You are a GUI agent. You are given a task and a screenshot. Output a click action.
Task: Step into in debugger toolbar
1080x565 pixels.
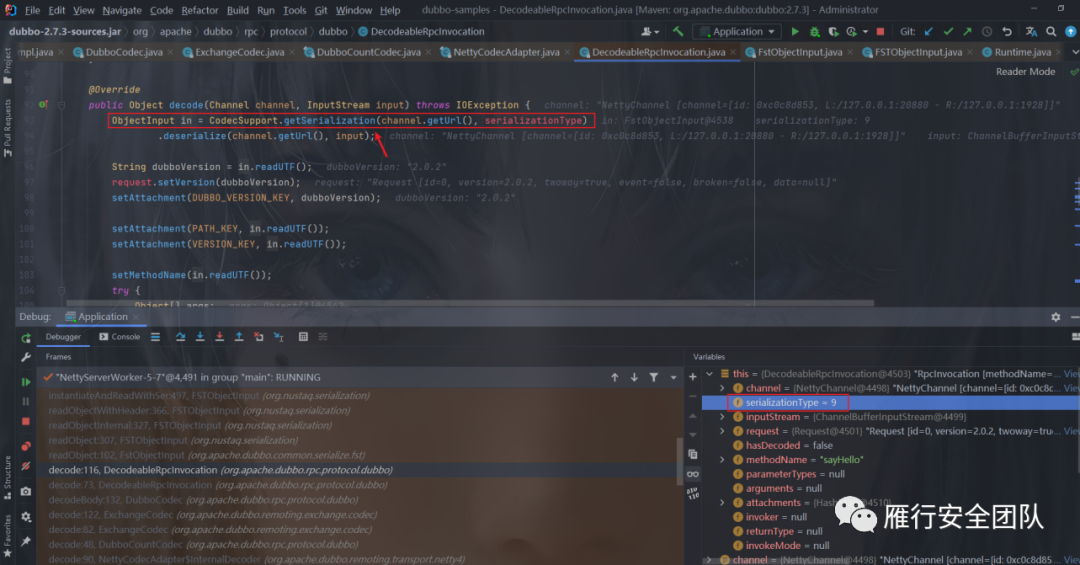click(200, 337)
